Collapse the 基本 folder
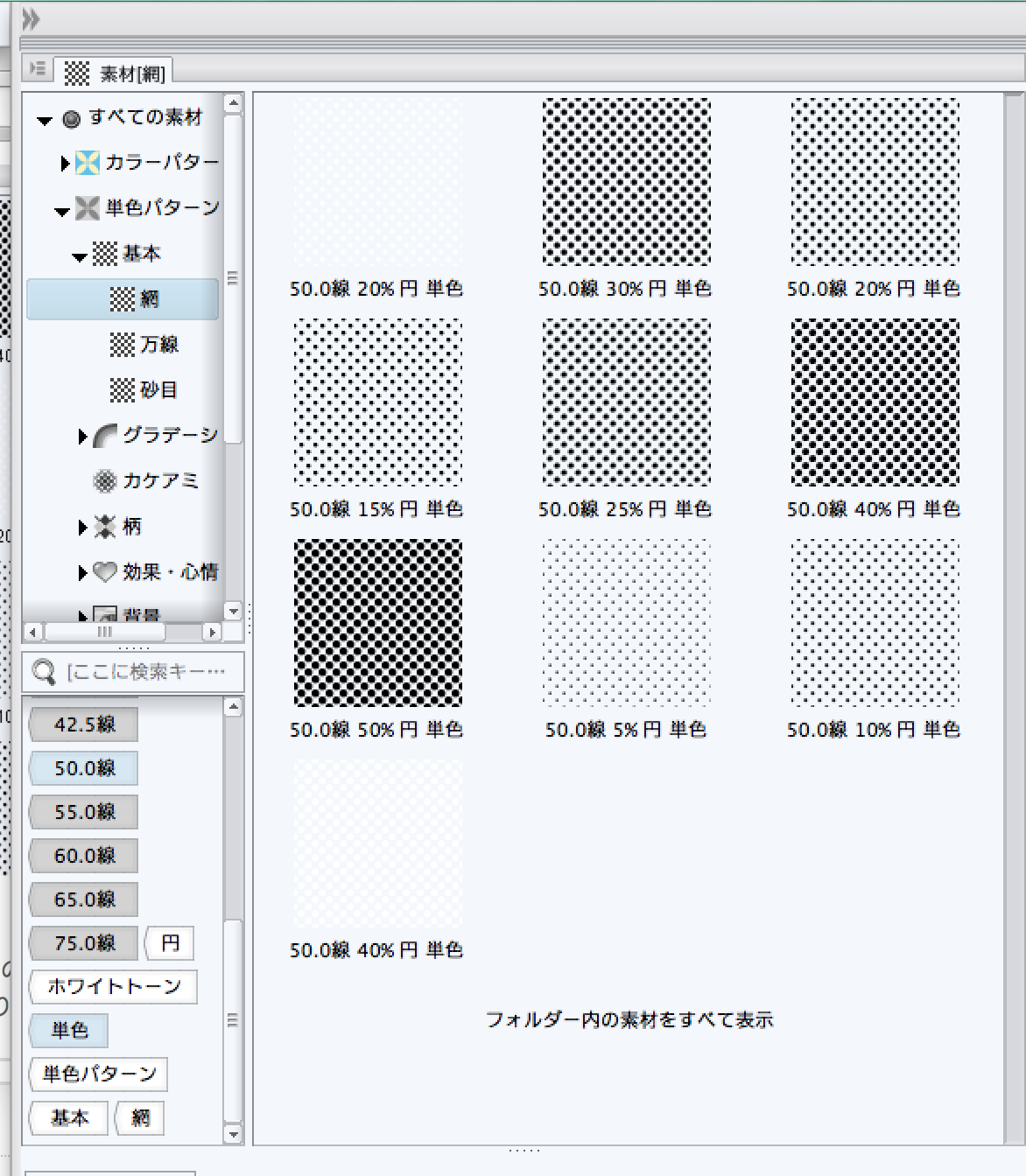 click(80, 256)
